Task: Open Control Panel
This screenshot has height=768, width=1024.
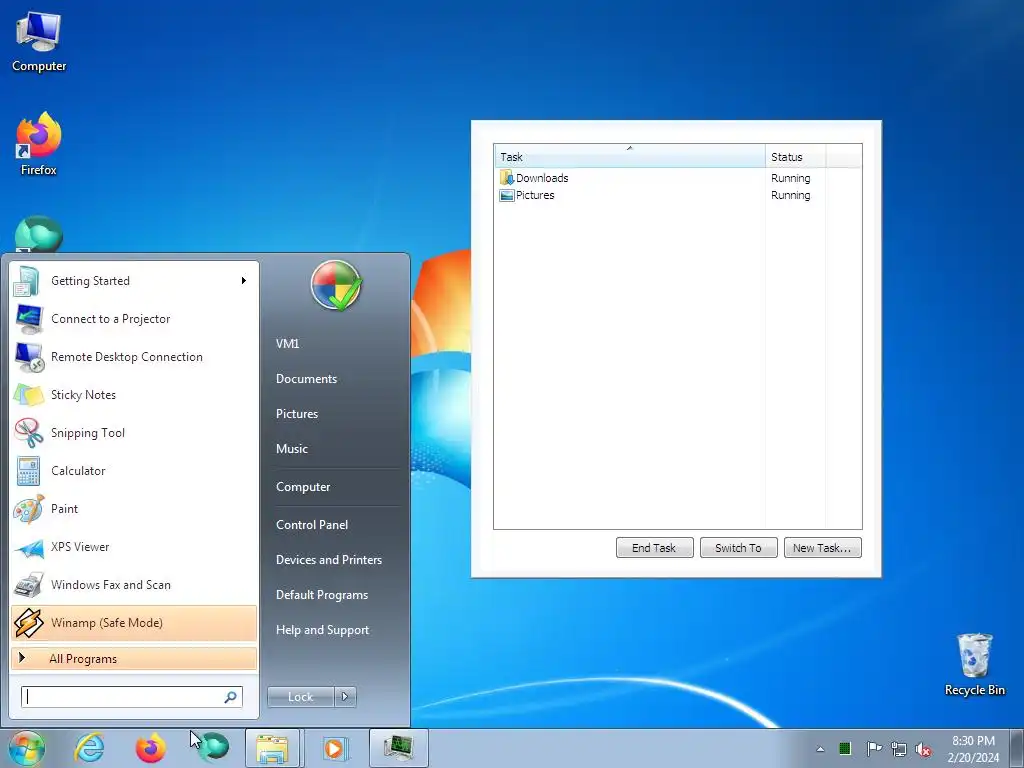Action: [312, 525]
